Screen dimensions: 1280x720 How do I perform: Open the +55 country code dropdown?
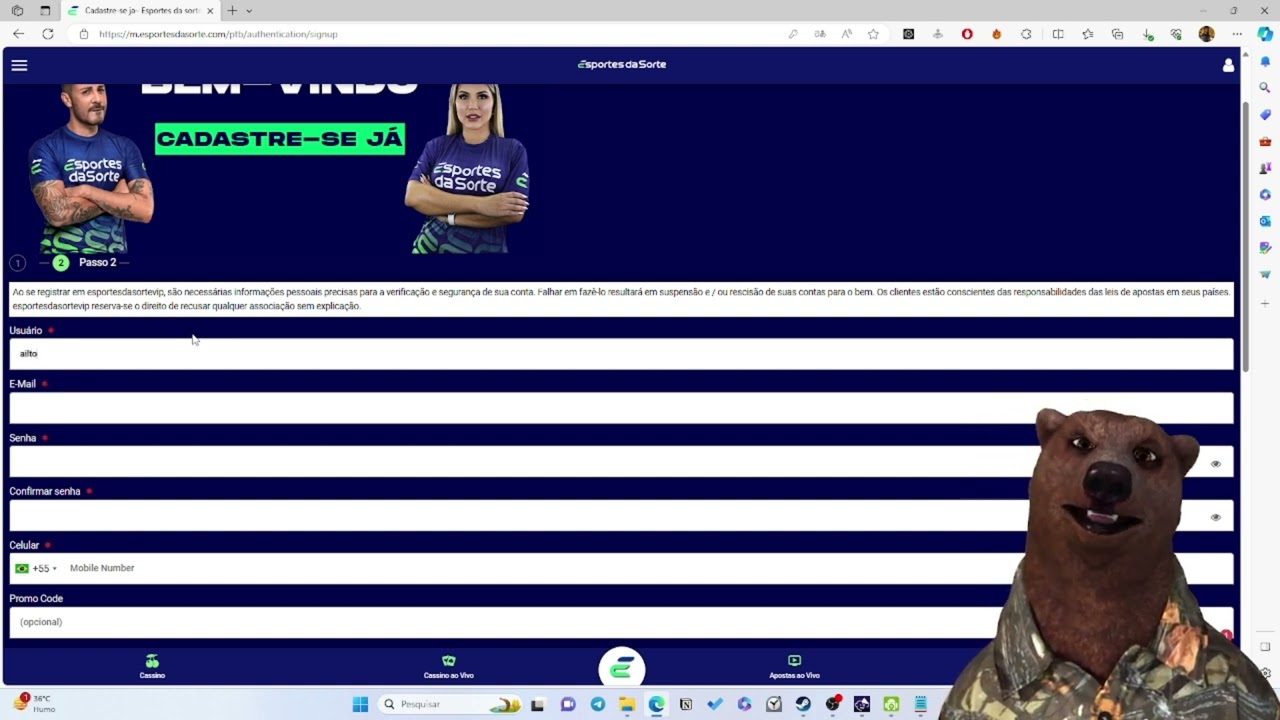[36, 568]
